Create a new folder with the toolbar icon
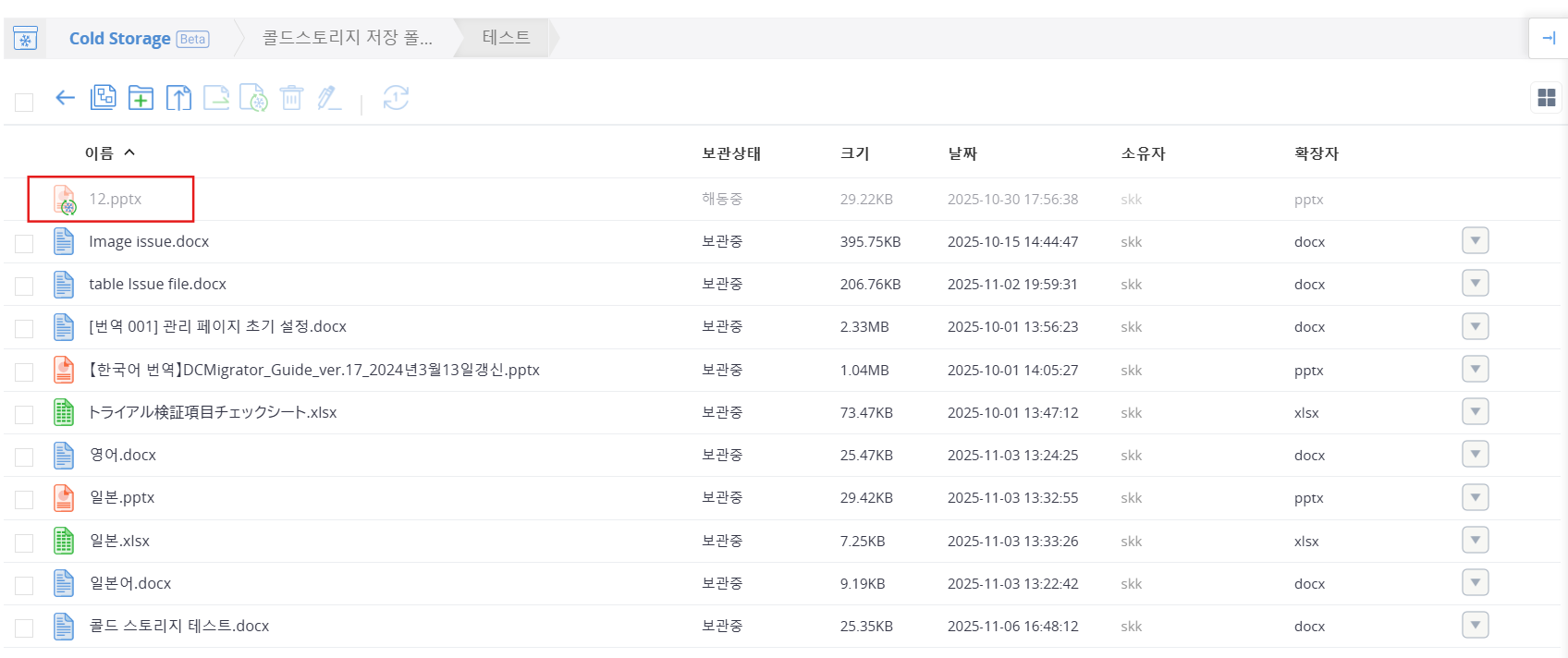The image size is (1568, 658). [x=141, y=98]
